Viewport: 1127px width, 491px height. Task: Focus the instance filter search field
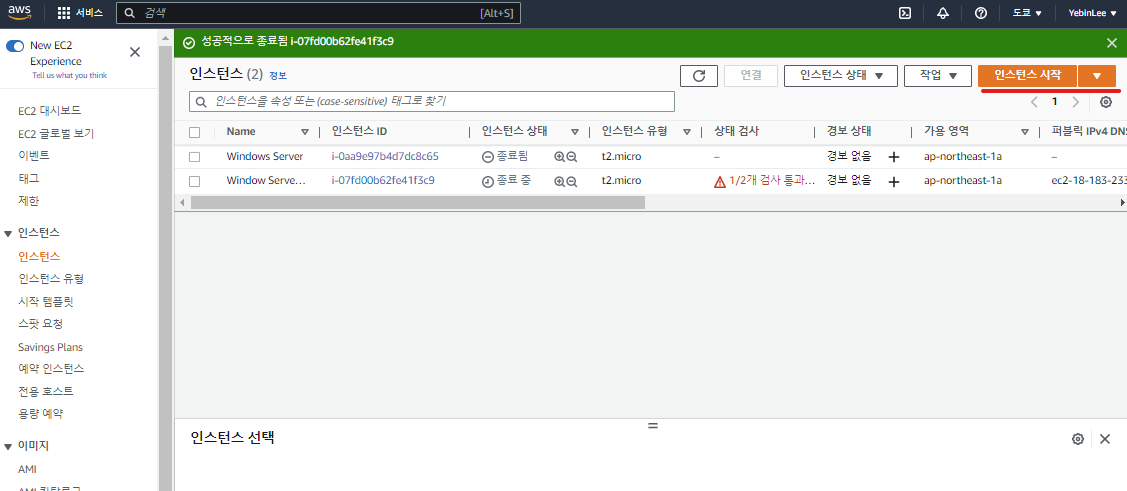tap(431, 101)
